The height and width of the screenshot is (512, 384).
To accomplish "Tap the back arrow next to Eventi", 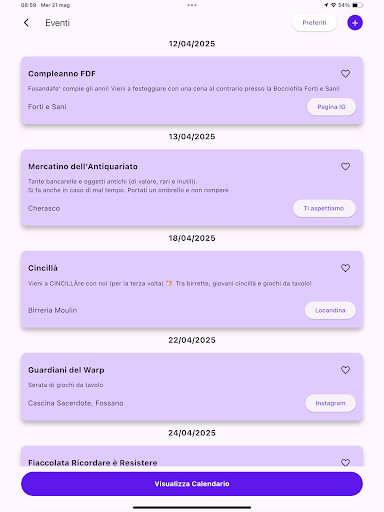I will pyautogui.click(x=26, y=23).
